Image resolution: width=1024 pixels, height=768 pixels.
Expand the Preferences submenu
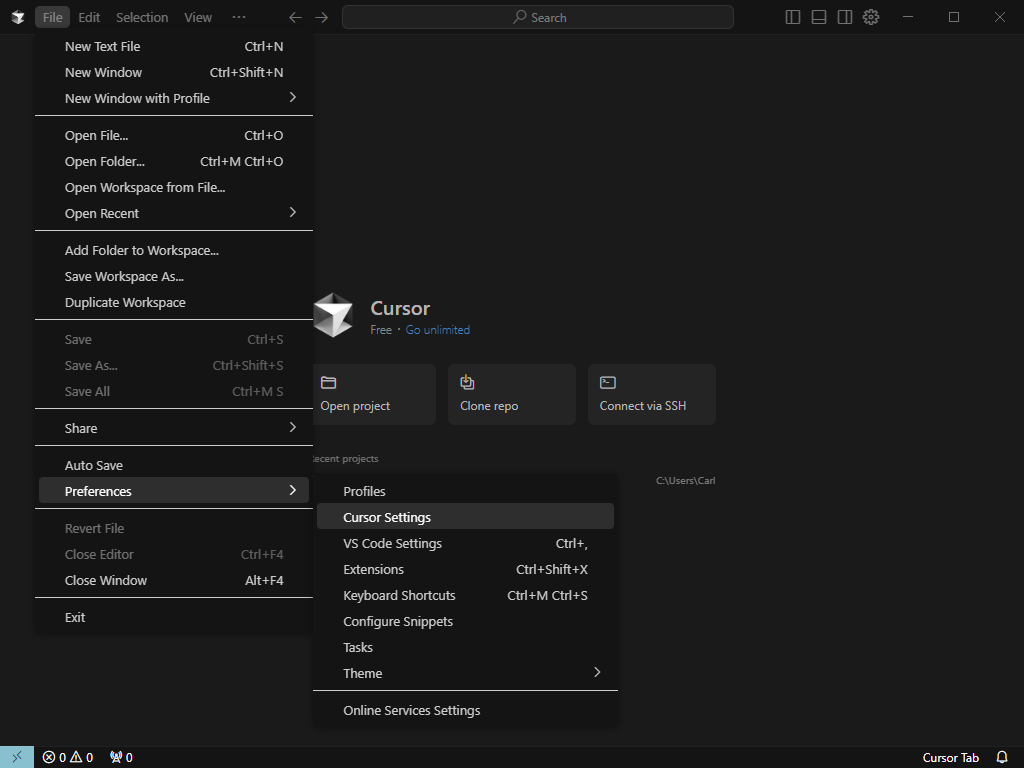174,491
